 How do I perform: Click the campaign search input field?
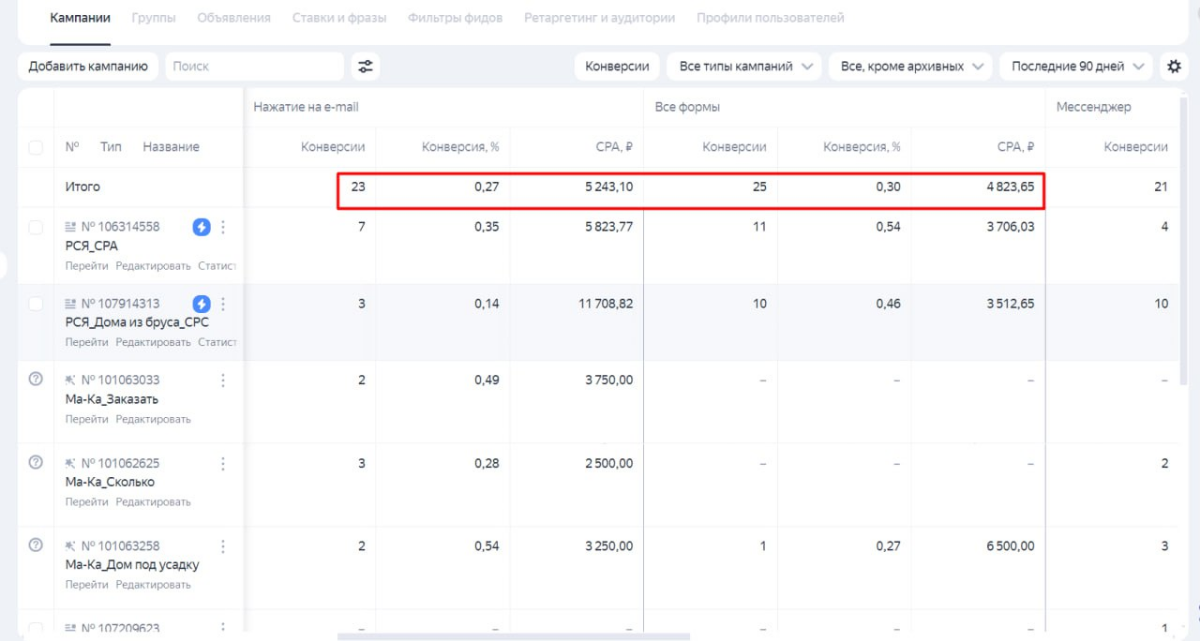pyautogui.click(x=254, y=67)
